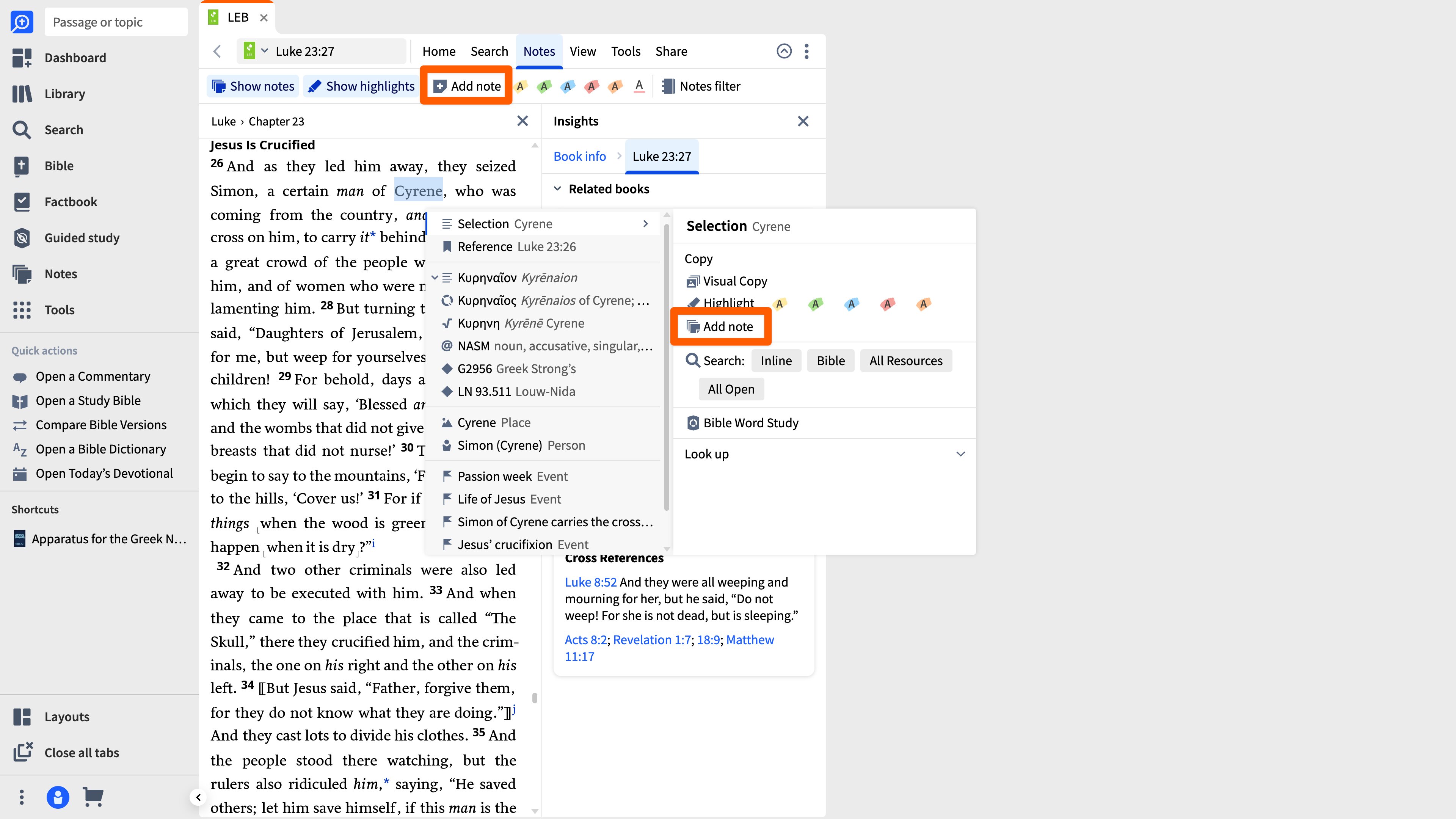This screenshot has height=819, width=1456.
Task: Open the Tools menu in the toolbar
Action: (625, 52)
